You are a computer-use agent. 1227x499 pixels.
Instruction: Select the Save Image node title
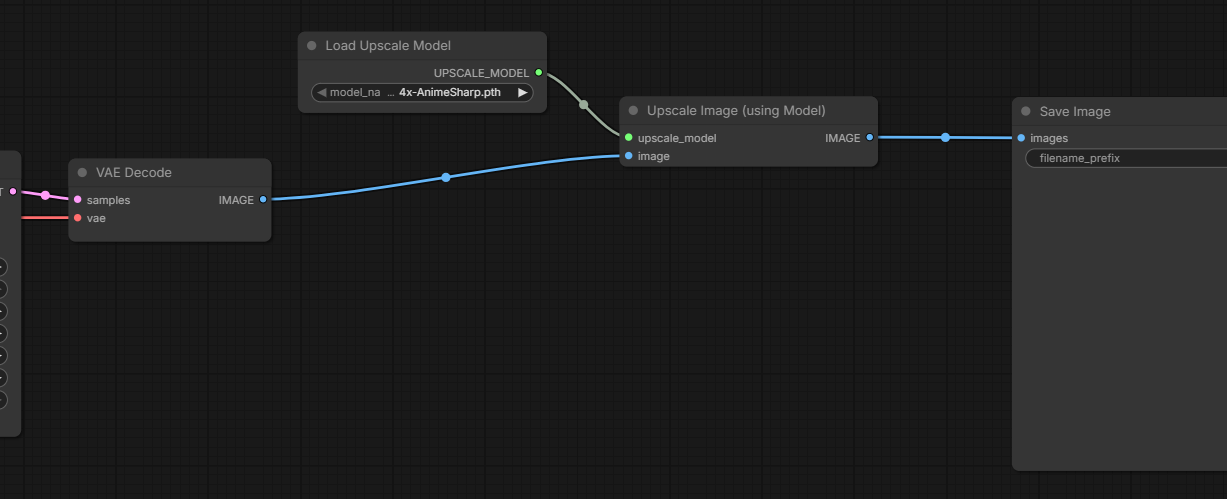click(1075, 112)
